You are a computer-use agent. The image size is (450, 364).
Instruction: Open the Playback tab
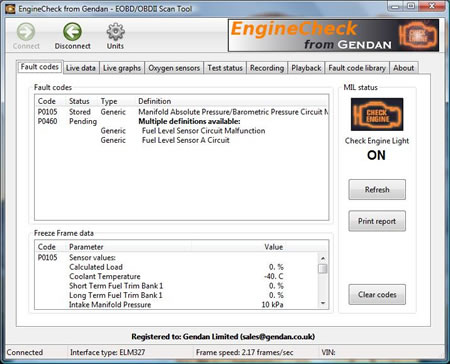coord(306,68)
